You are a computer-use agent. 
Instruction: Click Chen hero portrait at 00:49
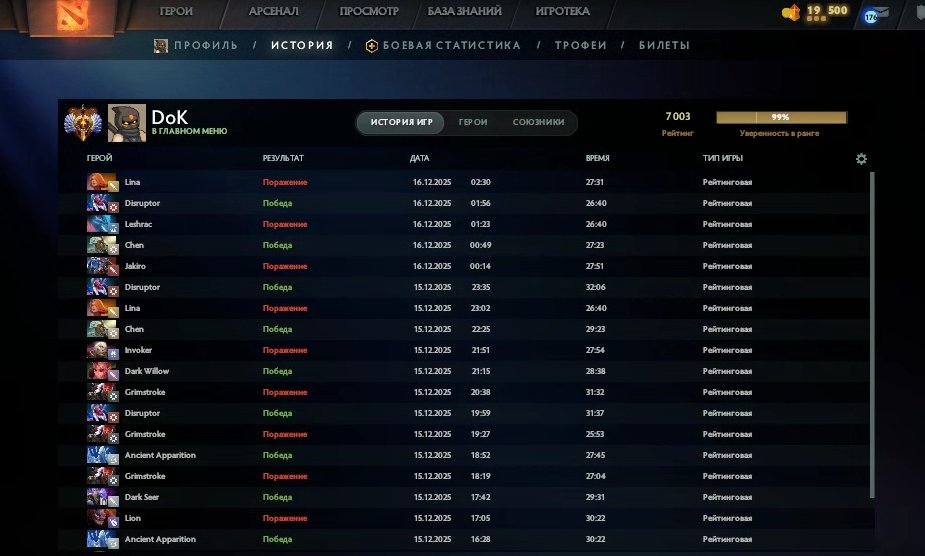103,245
